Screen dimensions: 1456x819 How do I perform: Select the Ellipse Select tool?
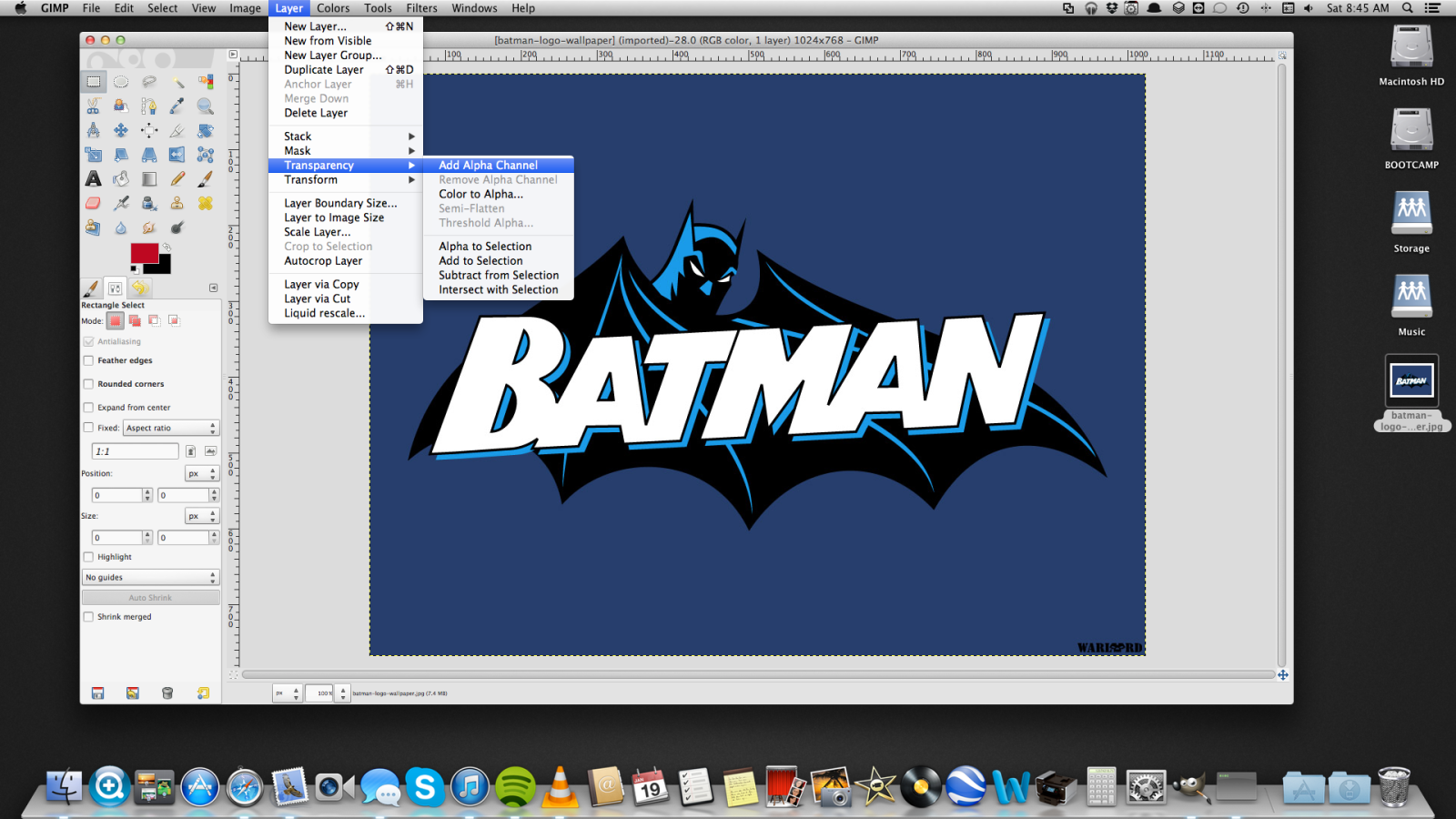pos(121,82)
